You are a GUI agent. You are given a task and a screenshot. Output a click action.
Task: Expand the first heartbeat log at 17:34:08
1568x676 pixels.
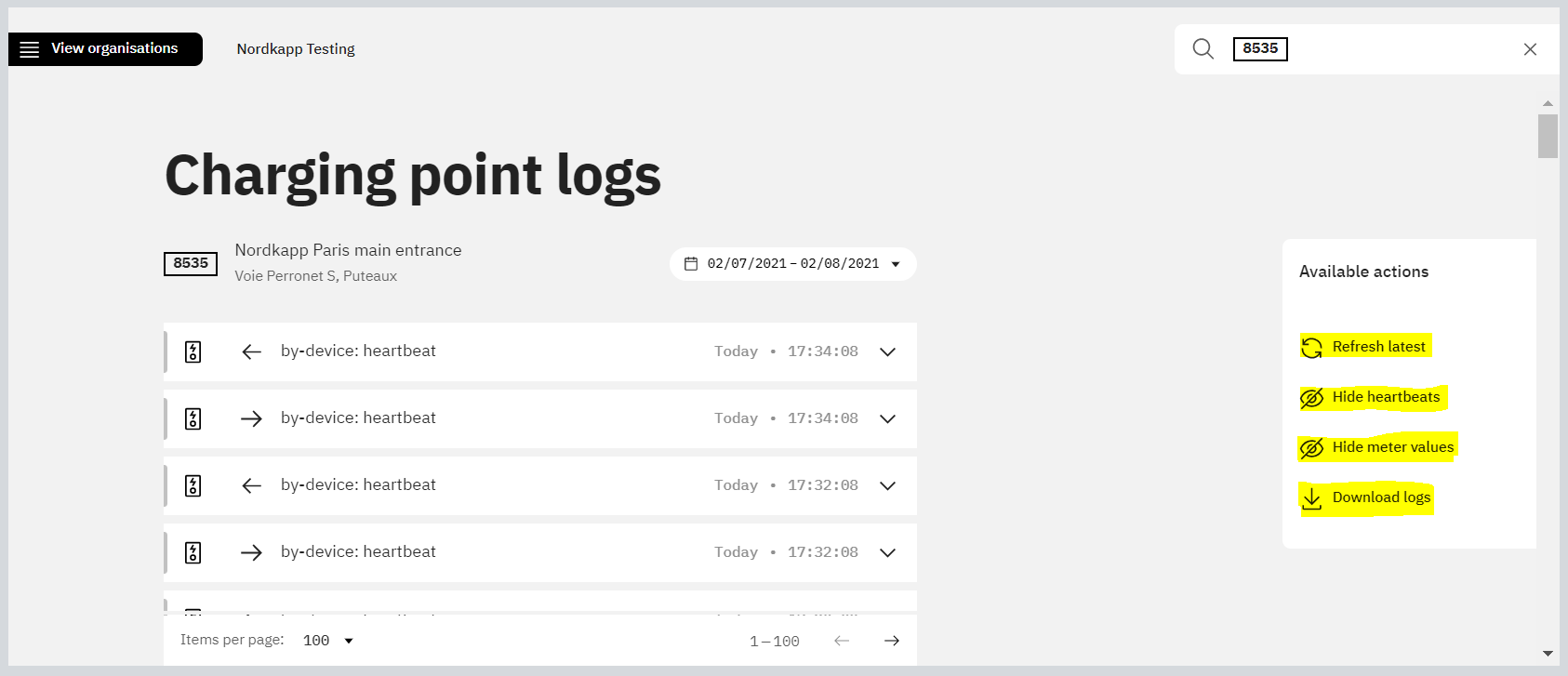coord(888,351)
